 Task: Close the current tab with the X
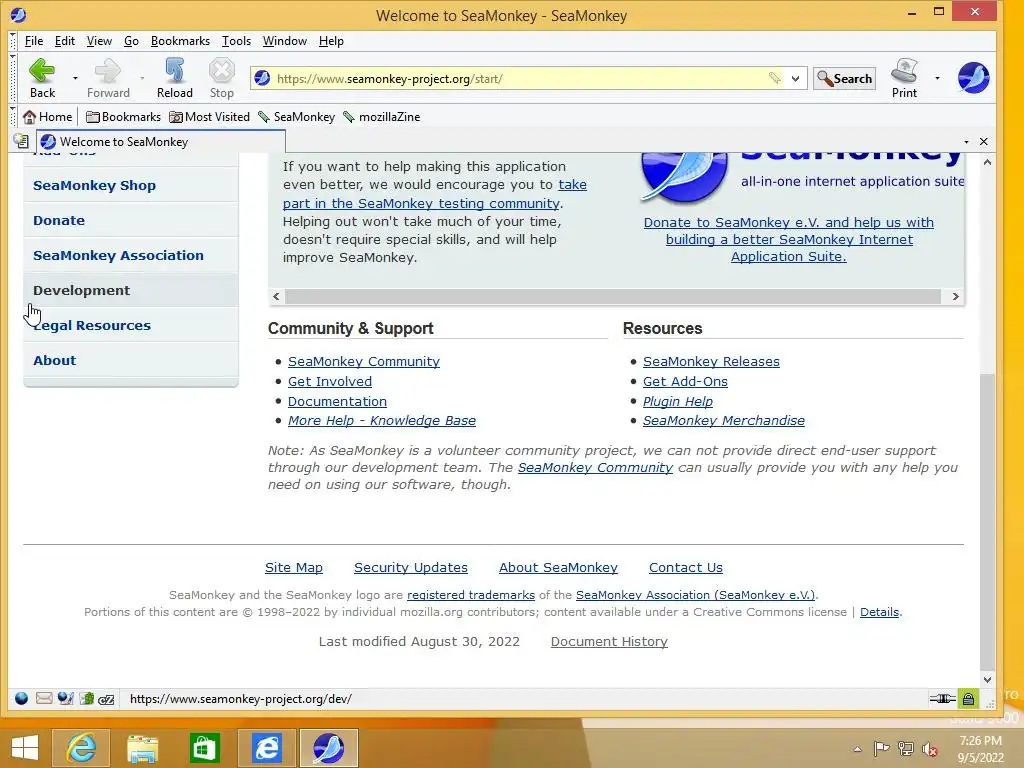984,142
